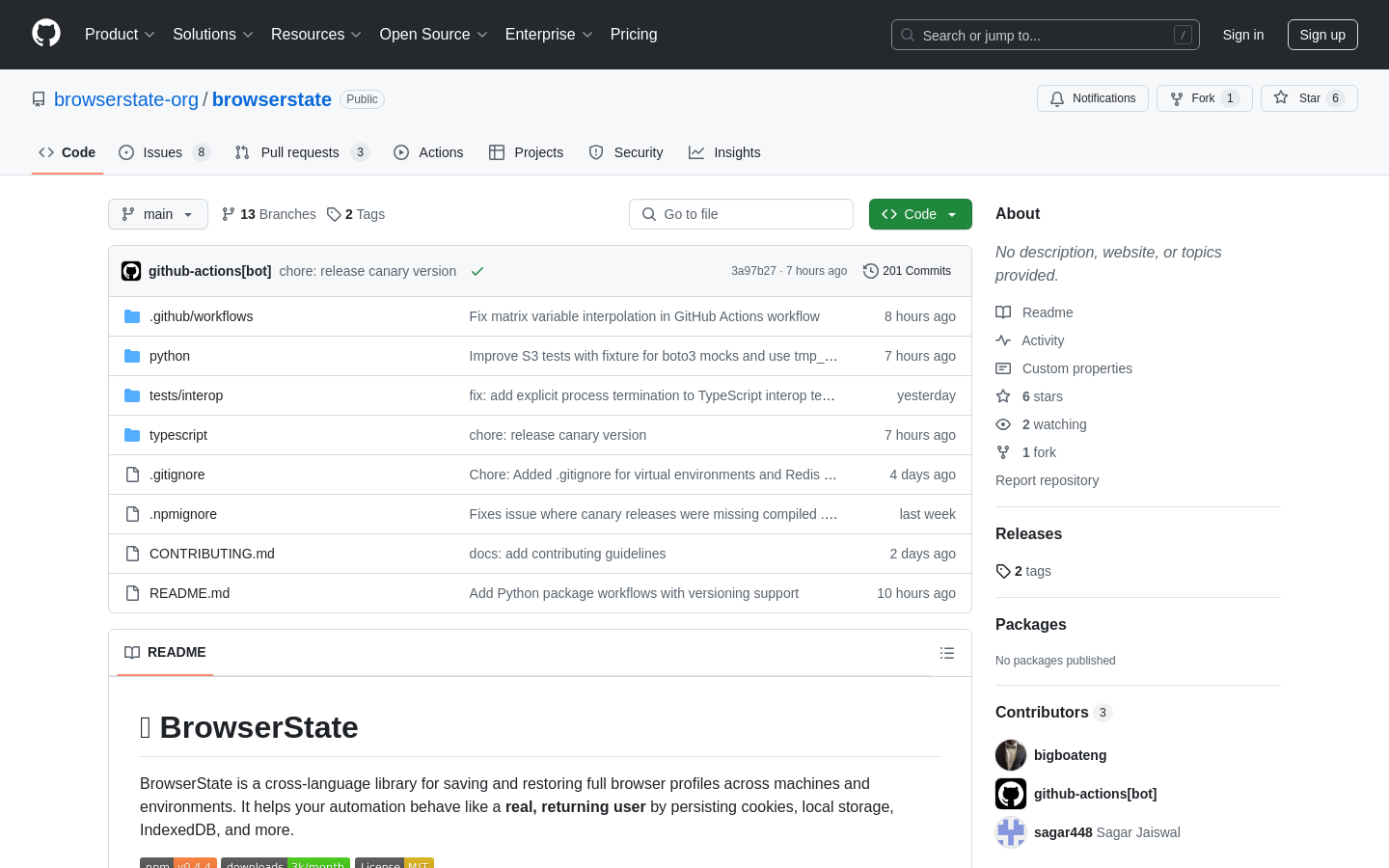
Task: Expand the Enterprise menu
Action: (549, 35)
